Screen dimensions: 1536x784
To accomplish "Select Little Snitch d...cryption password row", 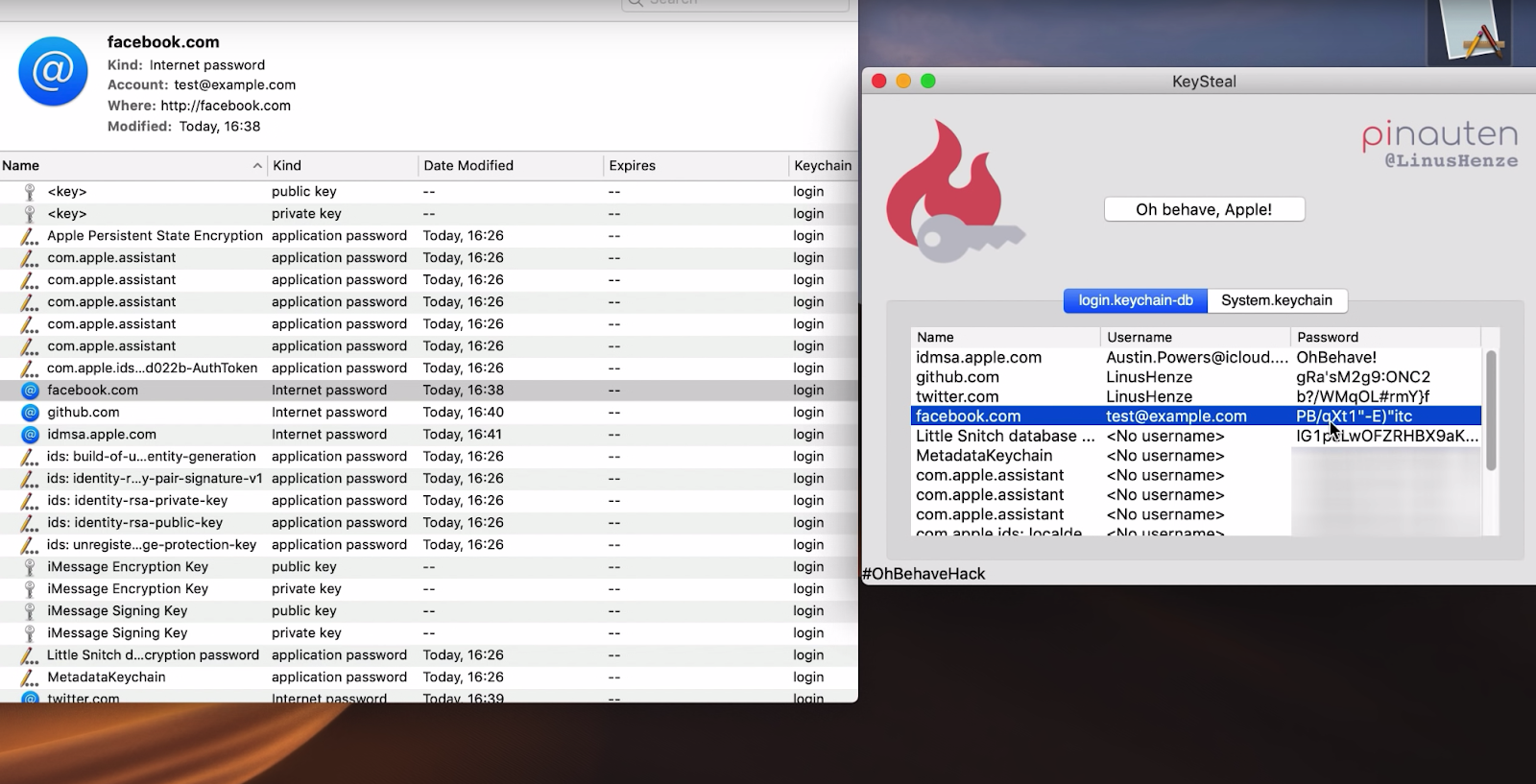I will pyautogui.click(x=428, y=655).
